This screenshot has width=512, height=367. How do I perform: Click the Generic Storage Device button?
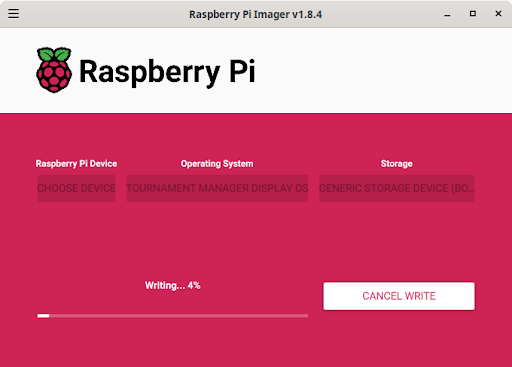pos(397,188)
